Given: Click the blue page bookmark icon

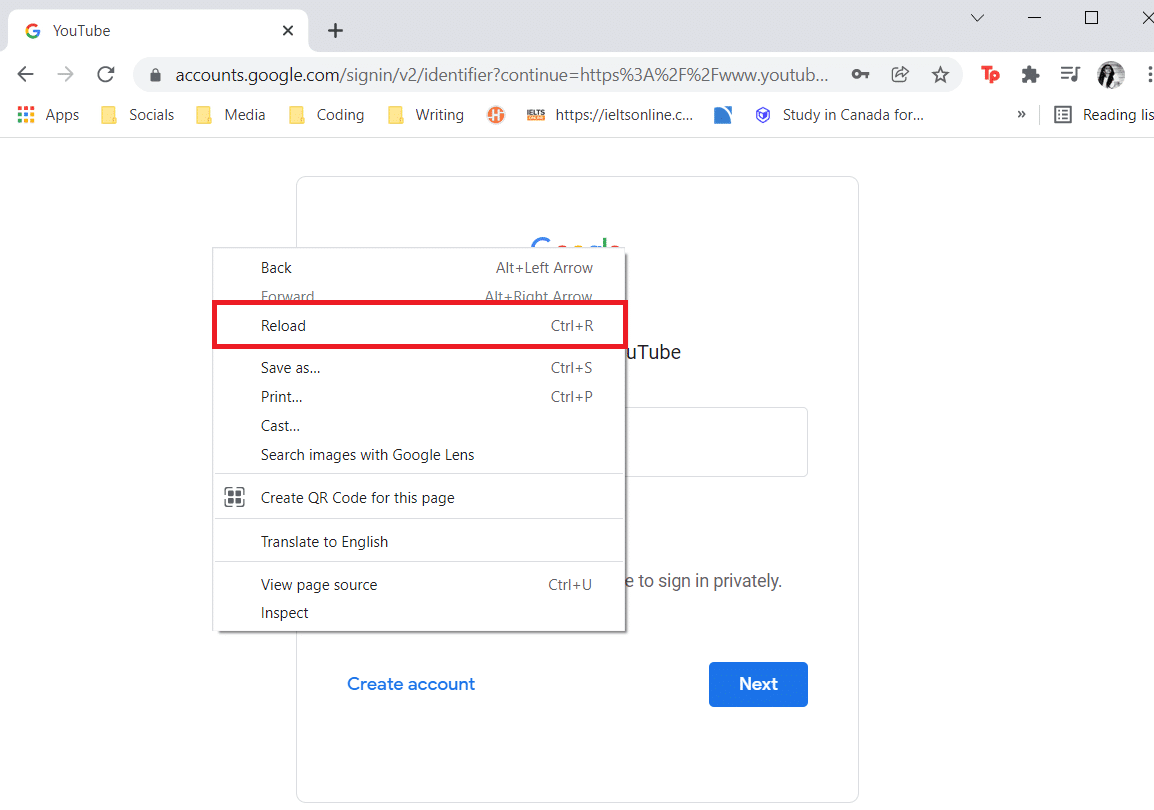Looking at the screenshot, I should tap(723, 115).
